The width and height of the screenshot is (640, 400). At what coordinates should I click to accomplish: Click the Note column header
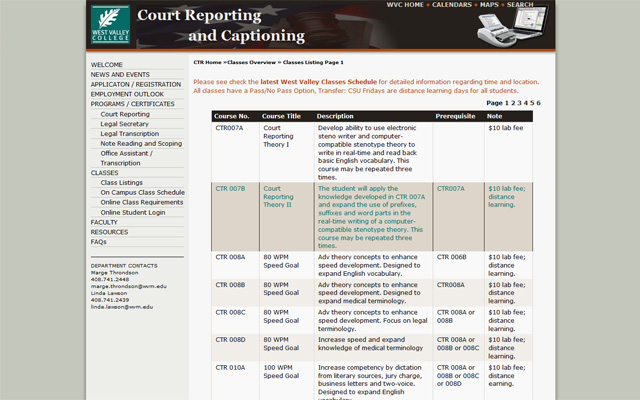[x=494, y=116]
